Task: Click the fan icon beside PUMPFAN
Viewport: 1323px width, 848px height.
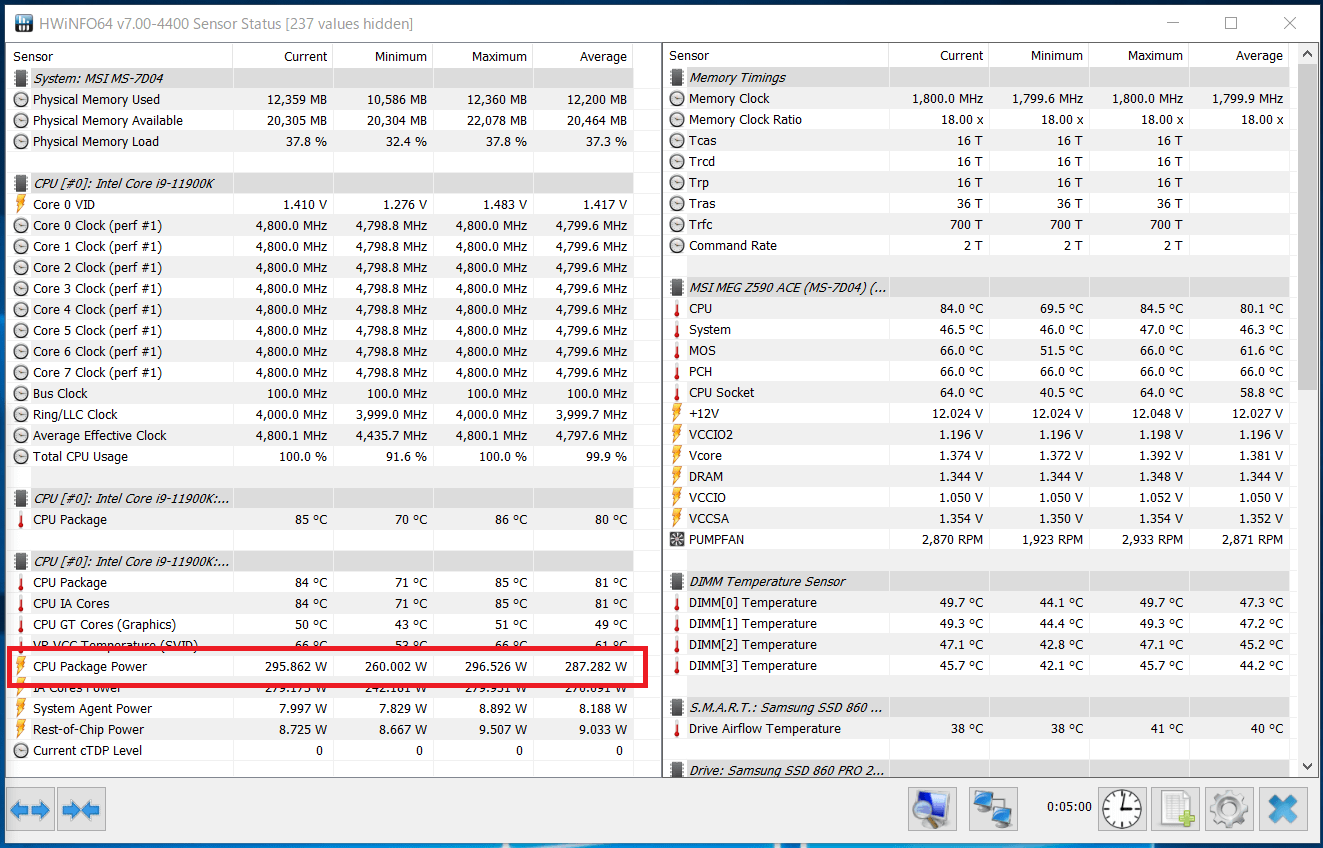Action: (x=677, y=540)
